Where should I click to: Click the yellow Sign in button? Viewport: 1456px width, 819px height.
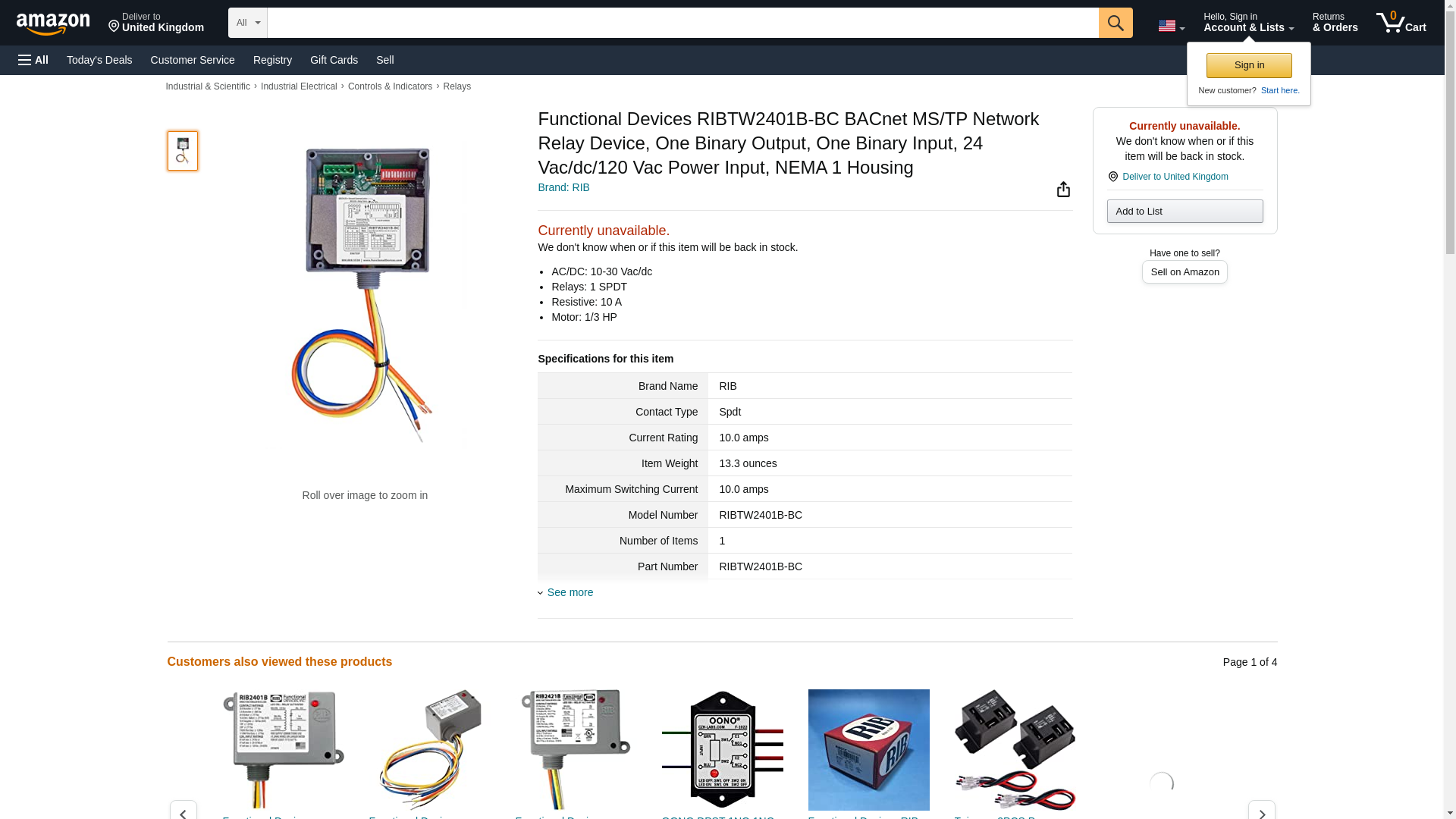(1249, 65)
